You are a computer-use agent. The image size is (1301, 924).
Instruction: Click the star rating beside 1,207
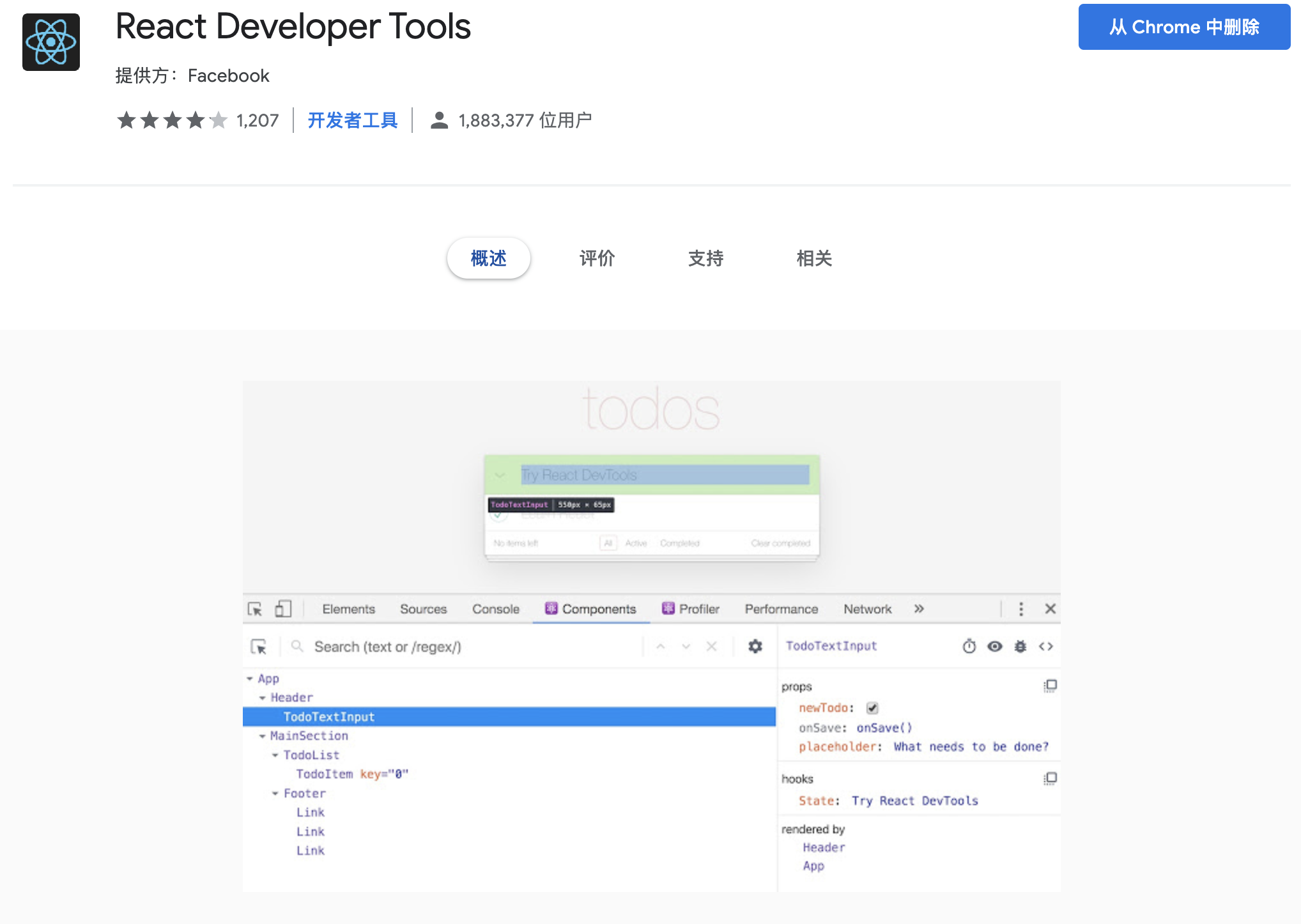click(x=172, y=120)
